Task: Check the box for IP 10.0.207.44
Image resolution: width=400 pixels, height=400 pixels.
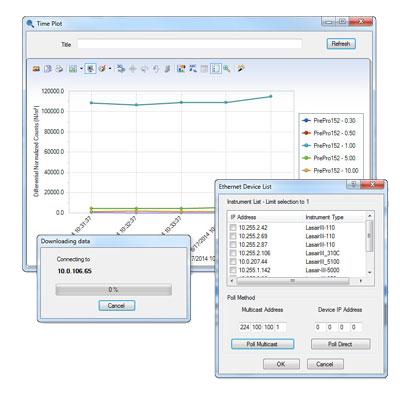Action: coord(233,262)
